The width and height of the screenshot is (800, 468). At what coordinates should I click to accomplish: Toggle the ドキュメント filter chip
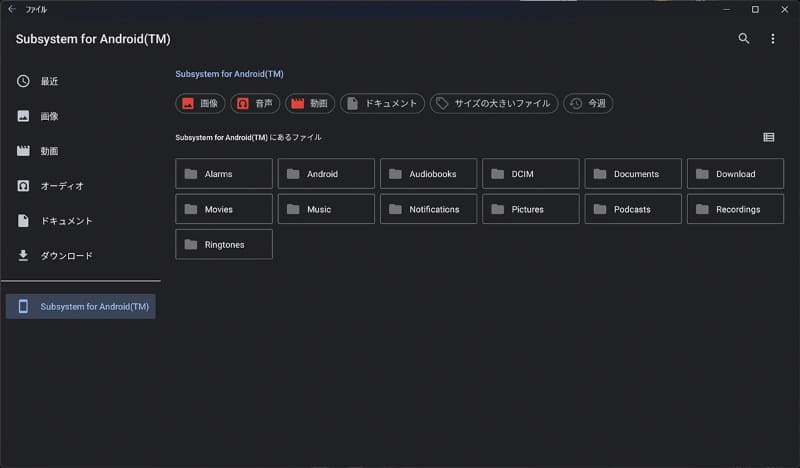[382, 104]
